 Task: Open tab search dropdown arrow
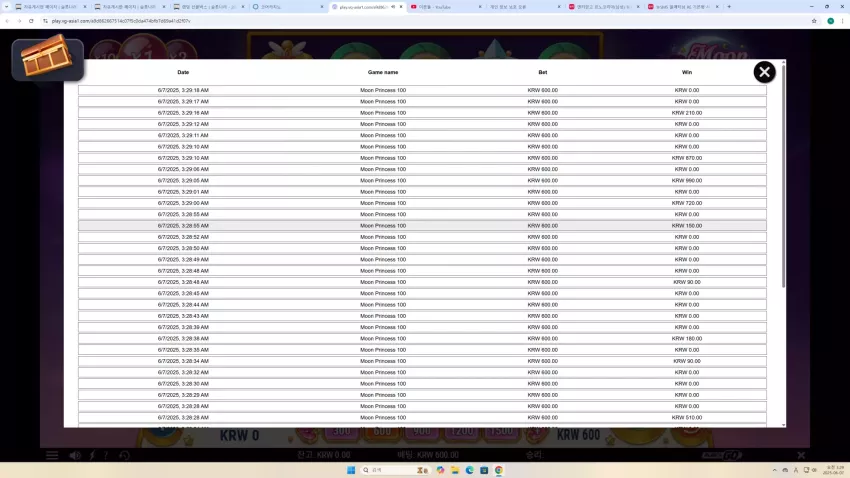click(x=6, y=7)
